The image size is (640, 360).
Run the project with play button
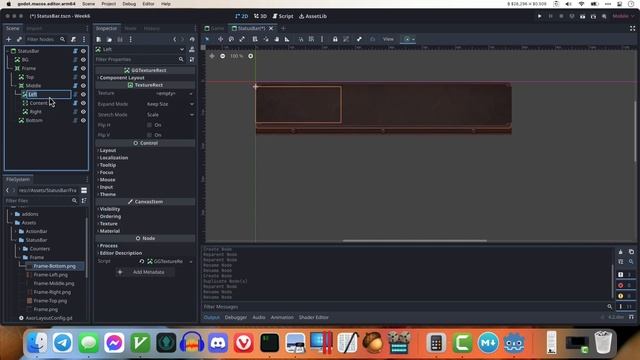540,16
